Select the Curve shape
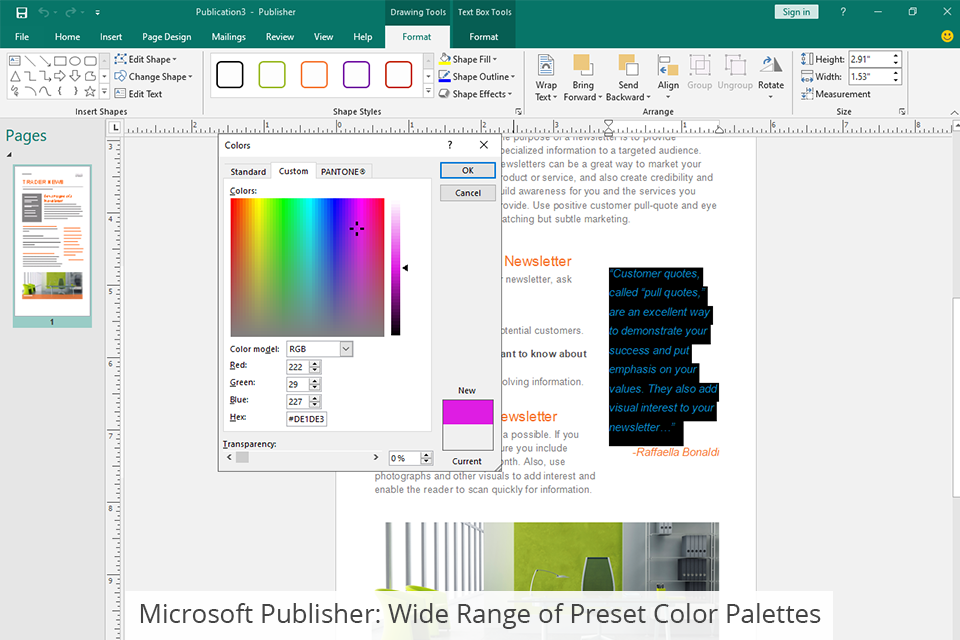 click(x=45, y=91)
